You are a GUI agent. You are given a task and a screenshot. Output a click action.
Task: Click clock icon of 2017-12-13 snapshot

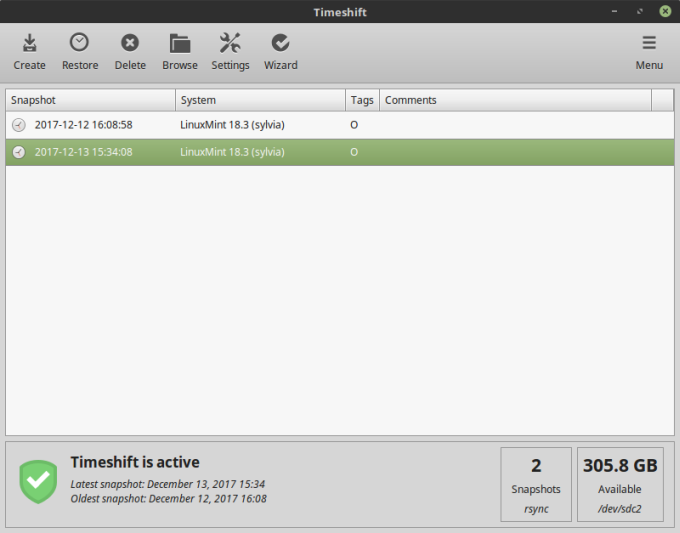[19, 152]
